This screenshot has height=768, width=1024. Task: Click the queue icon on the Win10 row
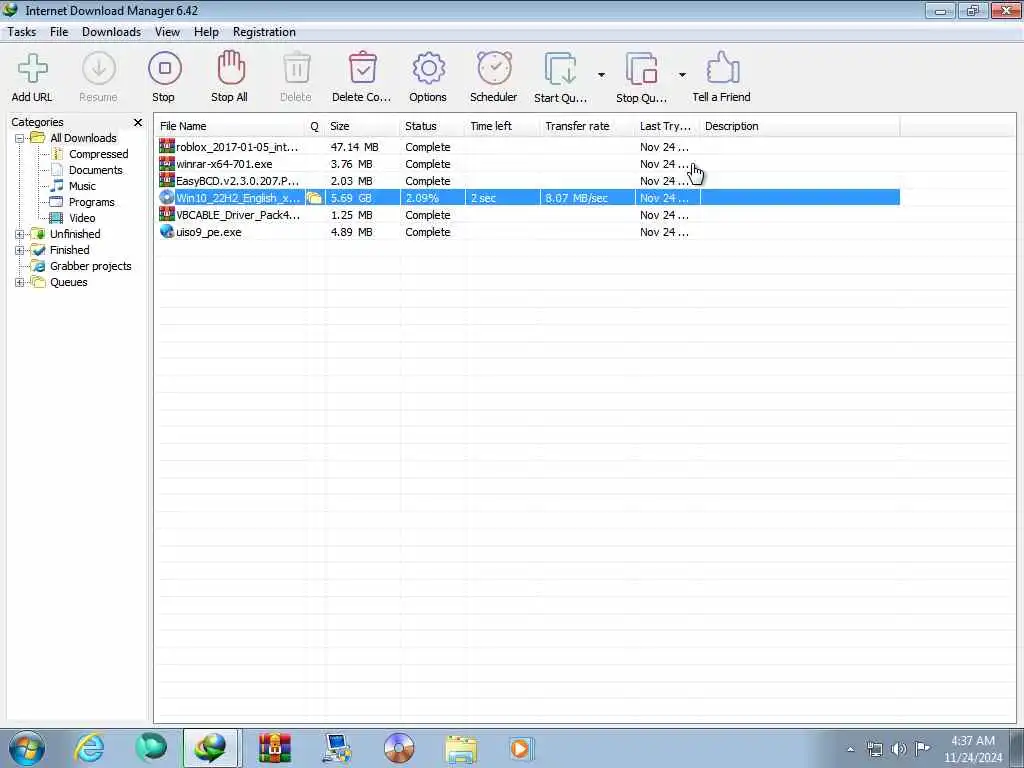click(x=314, y=198)
